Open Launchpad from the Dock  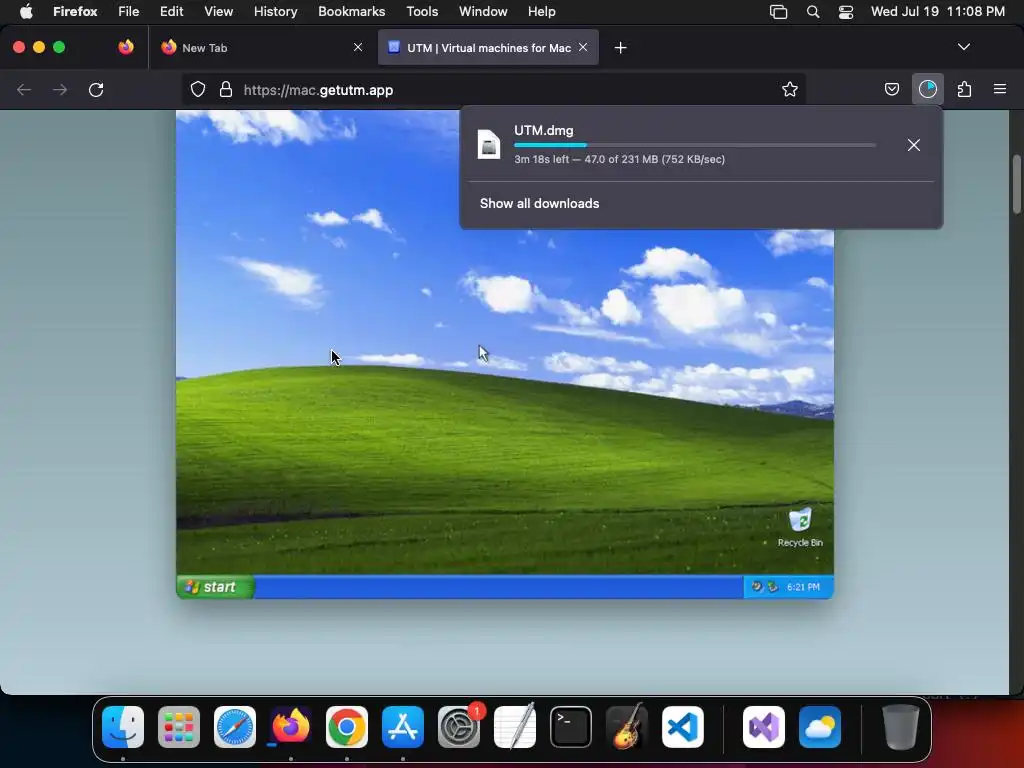pos(179,726)
